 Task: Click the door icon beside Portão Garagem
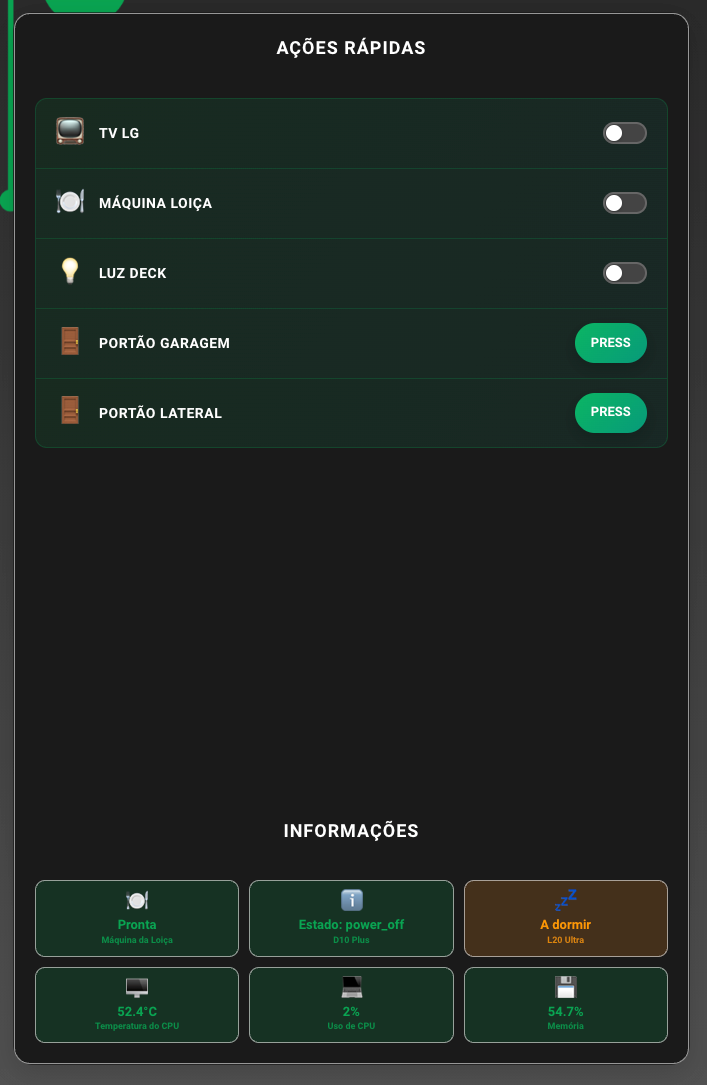tap(70, 342)
